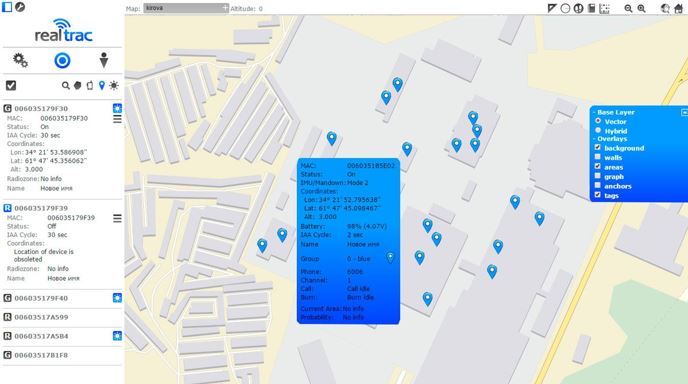Image resolution: width=688 pixels, height=384 pixels.
Task: Toggle the select-all devices checkbox
Action: (x=11, y=86)
